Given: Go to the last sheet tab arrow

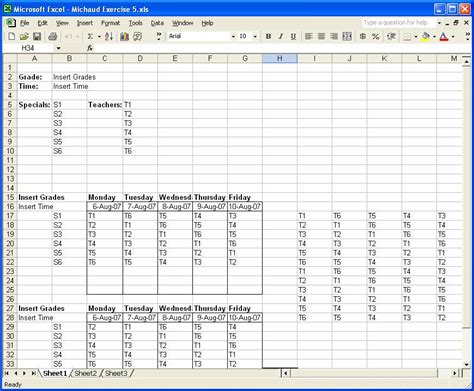Looking at the screenshot, I should point(33,373).
